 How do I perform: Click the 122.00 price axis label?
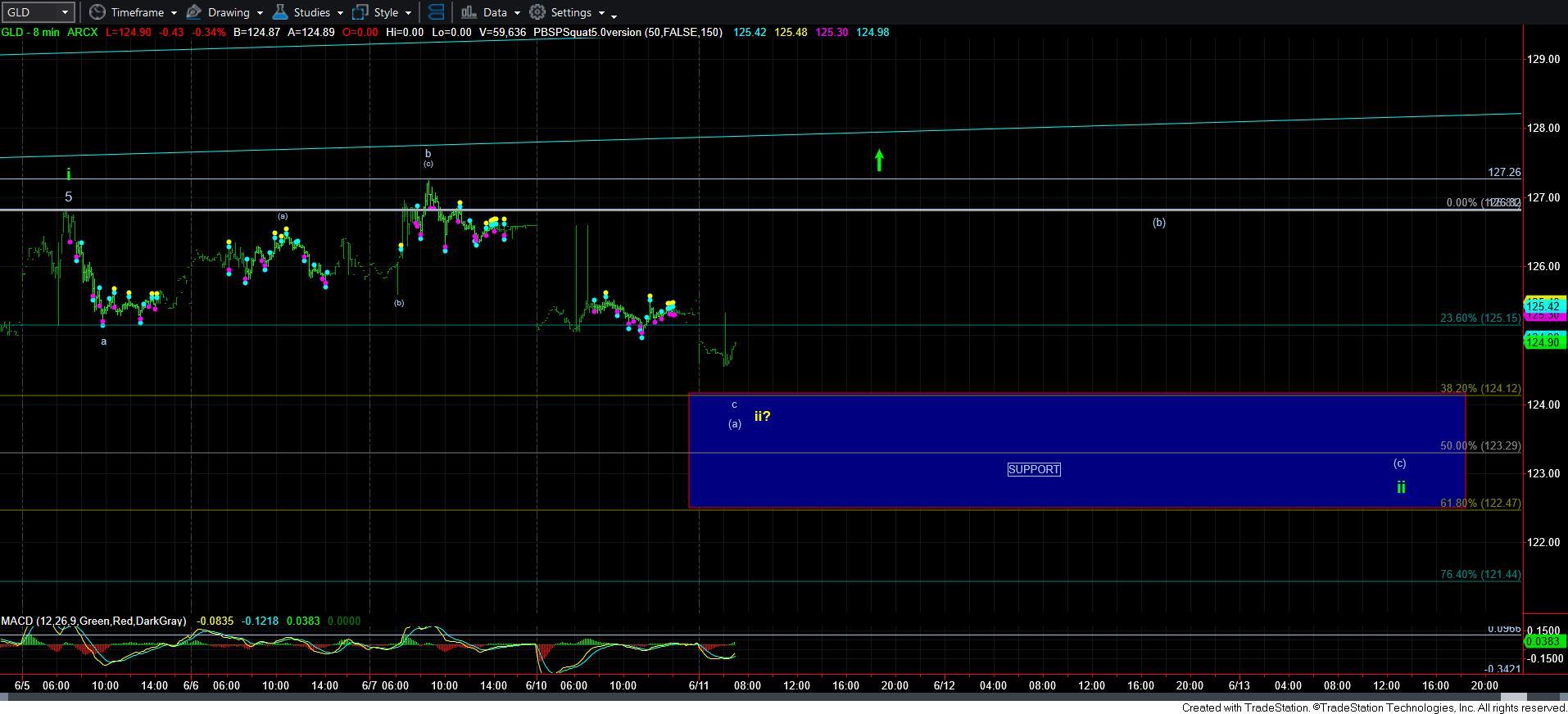(1542, 542)
